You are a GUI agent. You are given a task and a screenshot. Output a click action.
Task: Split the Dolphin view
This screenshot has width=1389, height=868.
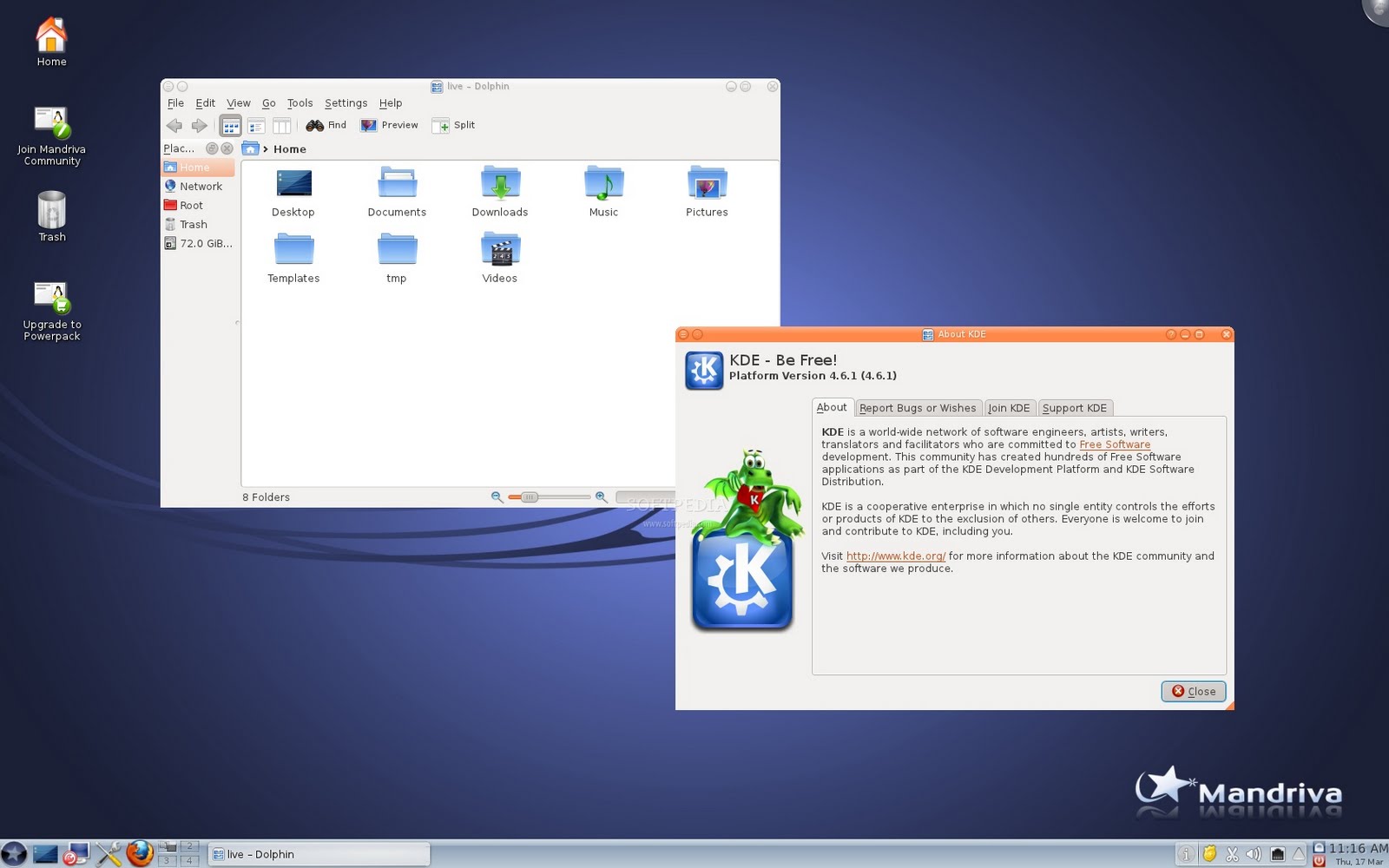(453, 125)
